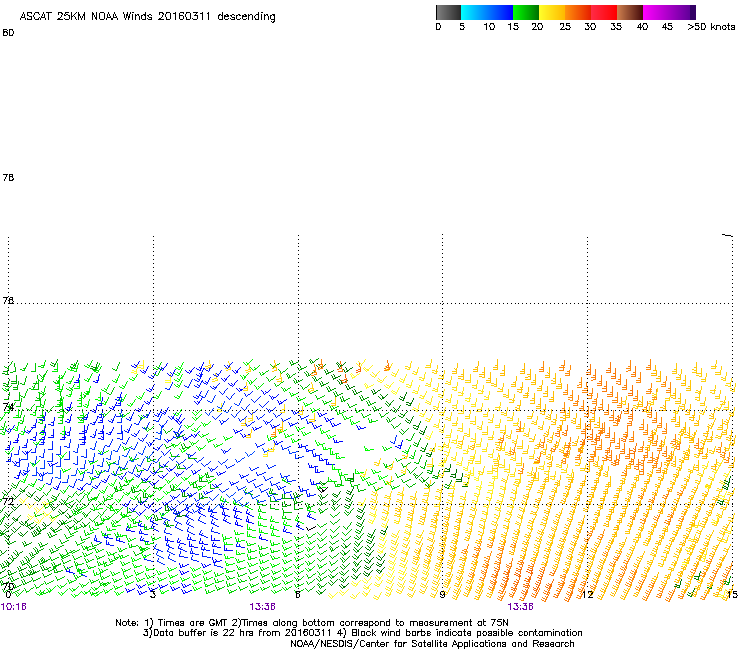Click the title 'ASCAT 25KM NOAA Winds 20160311 descending'

click(147, 17)
